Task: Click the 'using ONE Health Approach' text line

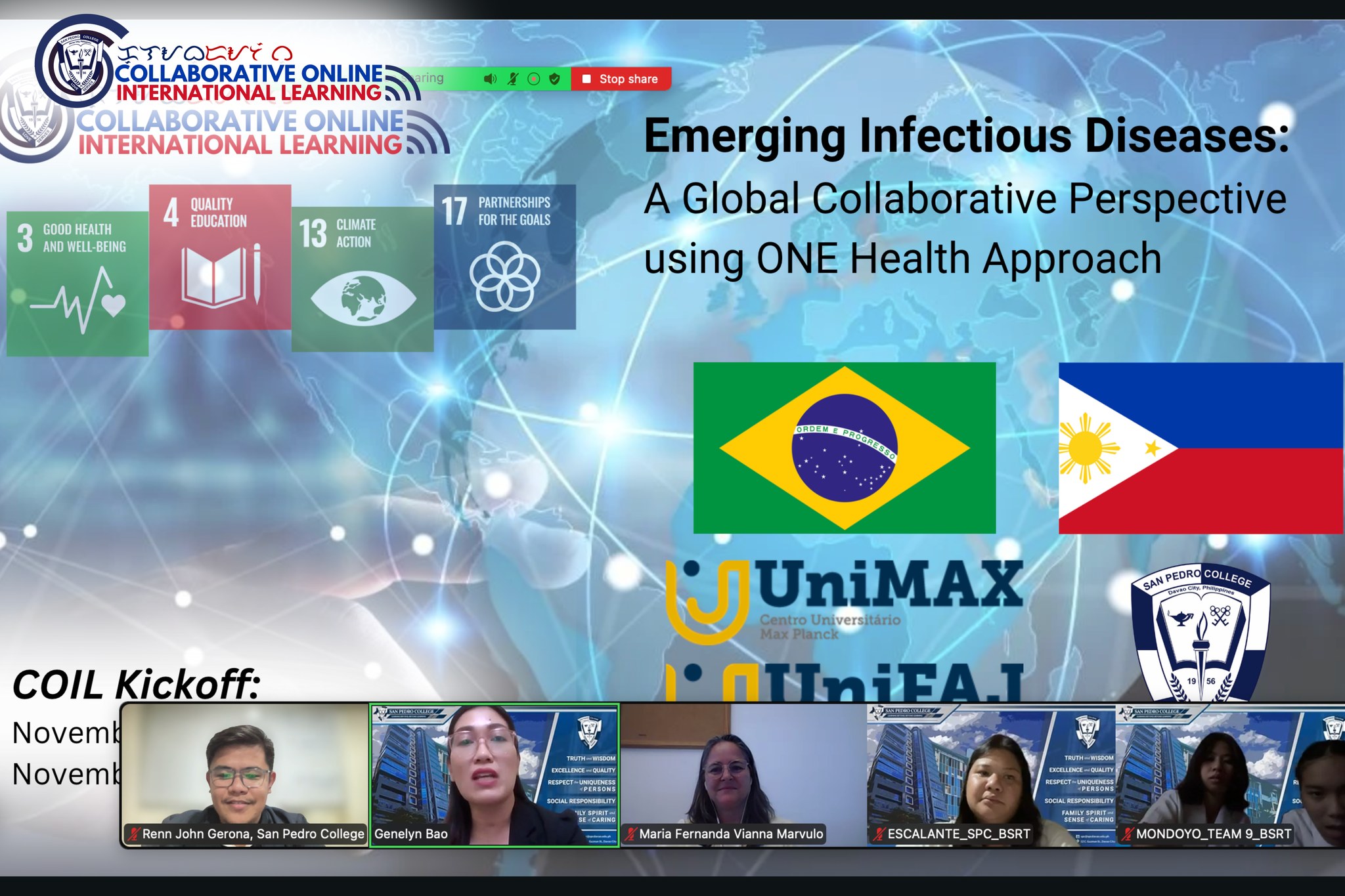Action: (x=902, y=259)
